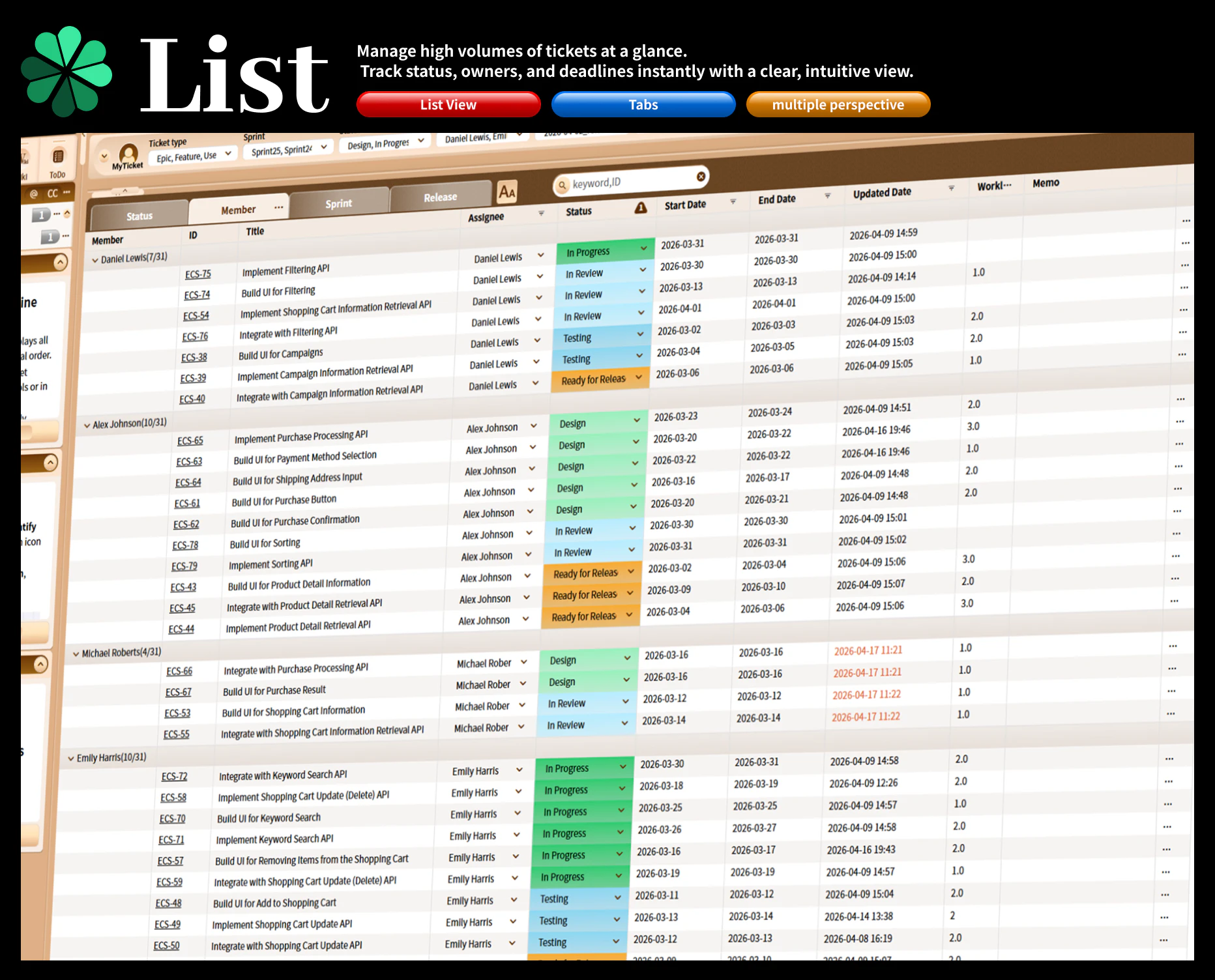The width and height of the screenshot is (1215, 980).
Task: Click the warning icon in the Status column header
Action: [x=640, y=207]
